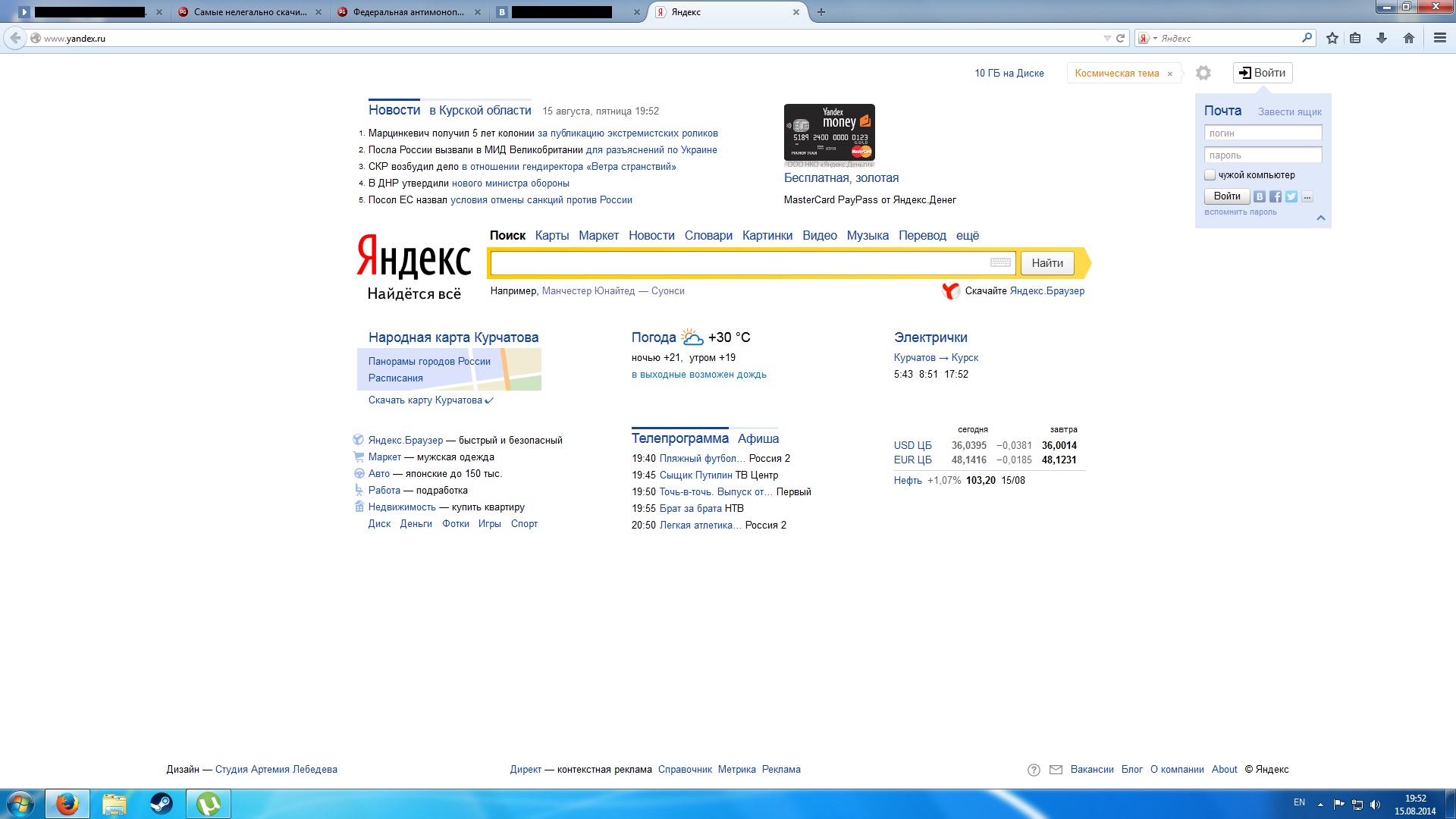Image resolution: width=1456 pixels, height=819 pixels.
Task: Select the 'в Курской области' news tab
Action: coord(480,111)
